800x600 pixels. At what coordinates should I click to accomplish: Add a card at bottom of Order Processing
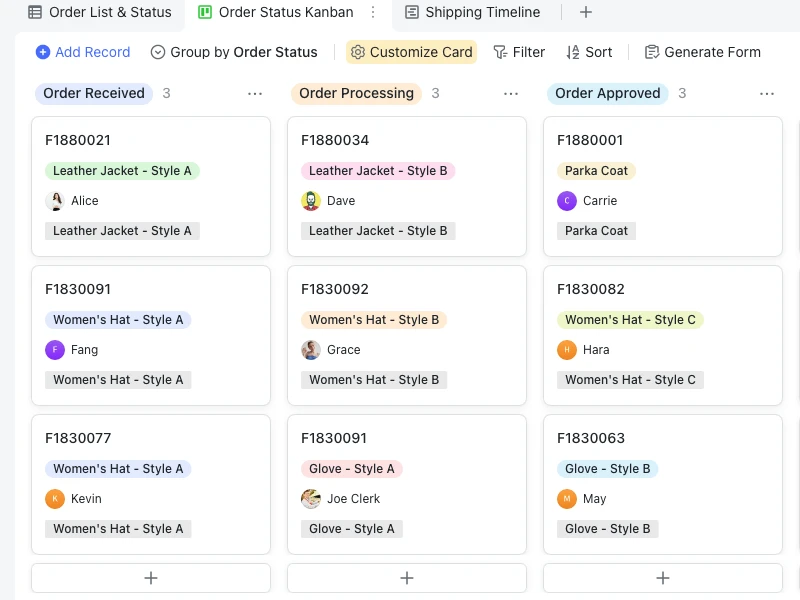coord(407,578)
